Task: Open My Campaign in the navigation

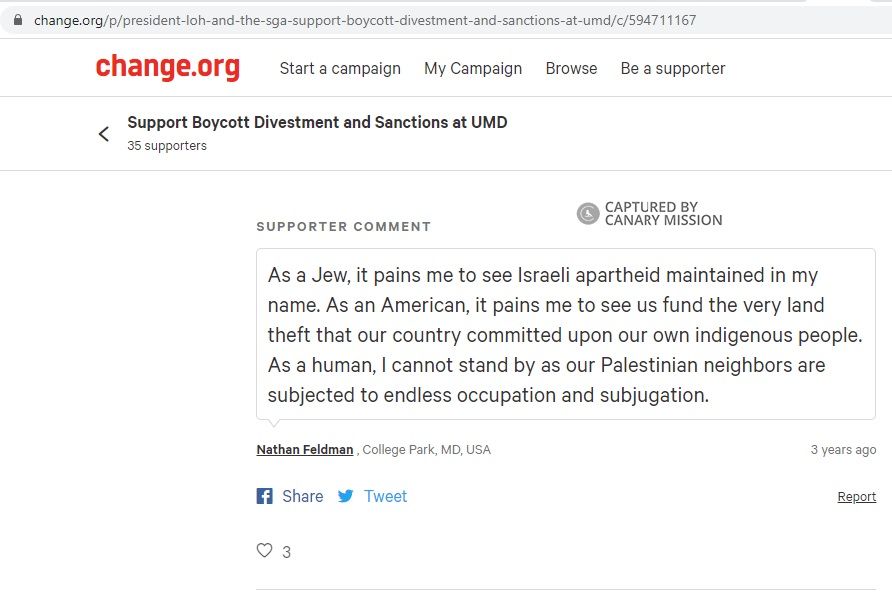Action: (x=473, y=68)
